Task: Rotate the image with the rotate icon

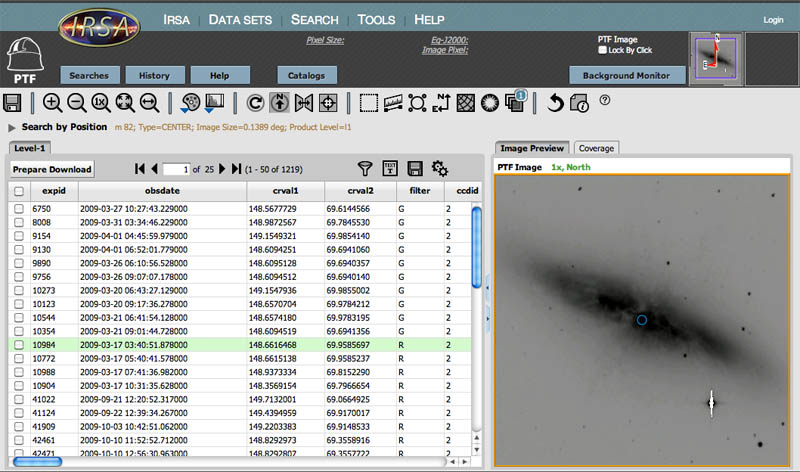Action: tap(254, 102)
